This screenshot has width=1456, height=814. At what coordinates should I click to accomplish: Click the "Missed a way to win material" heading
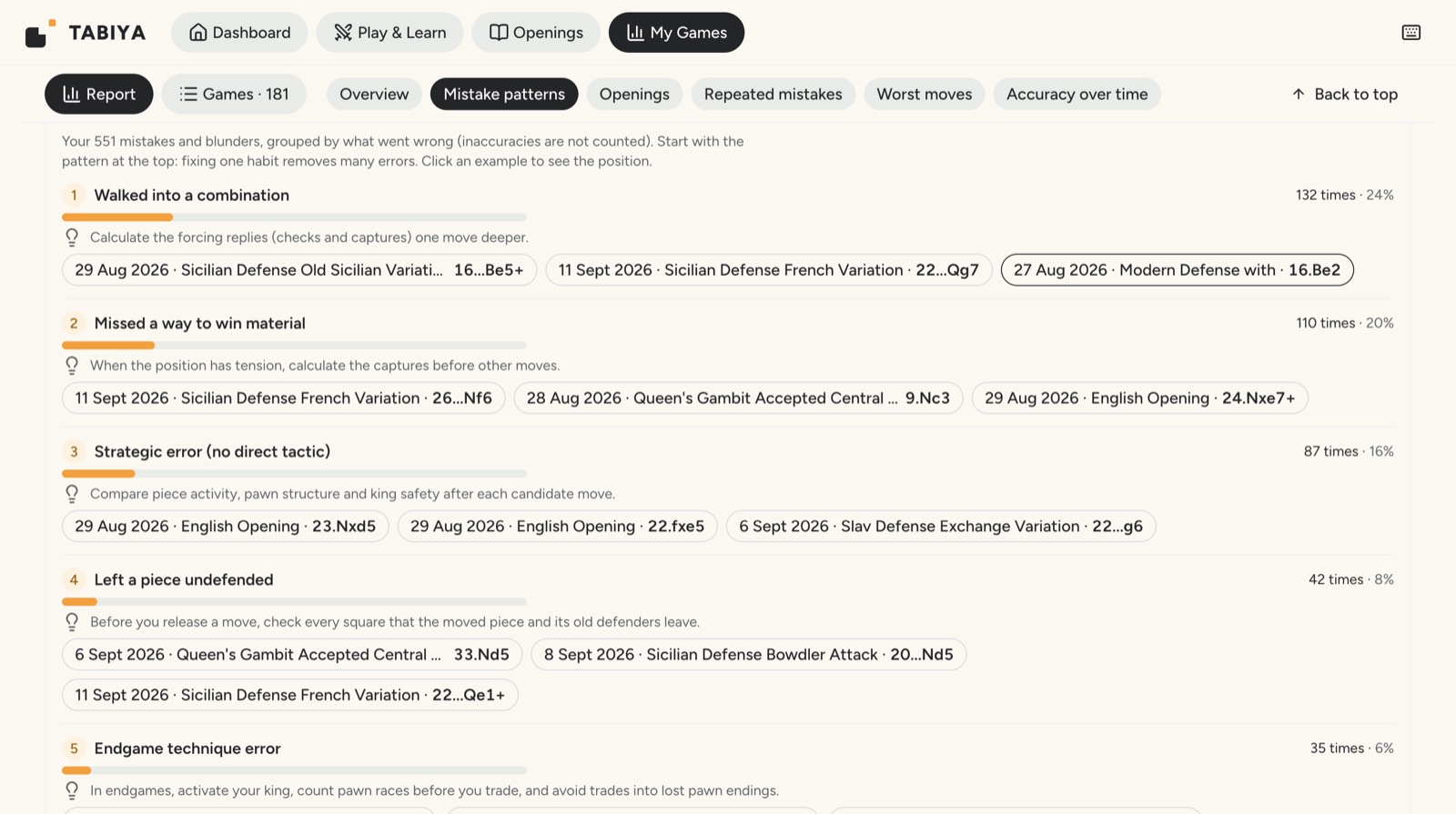[200, 324]
